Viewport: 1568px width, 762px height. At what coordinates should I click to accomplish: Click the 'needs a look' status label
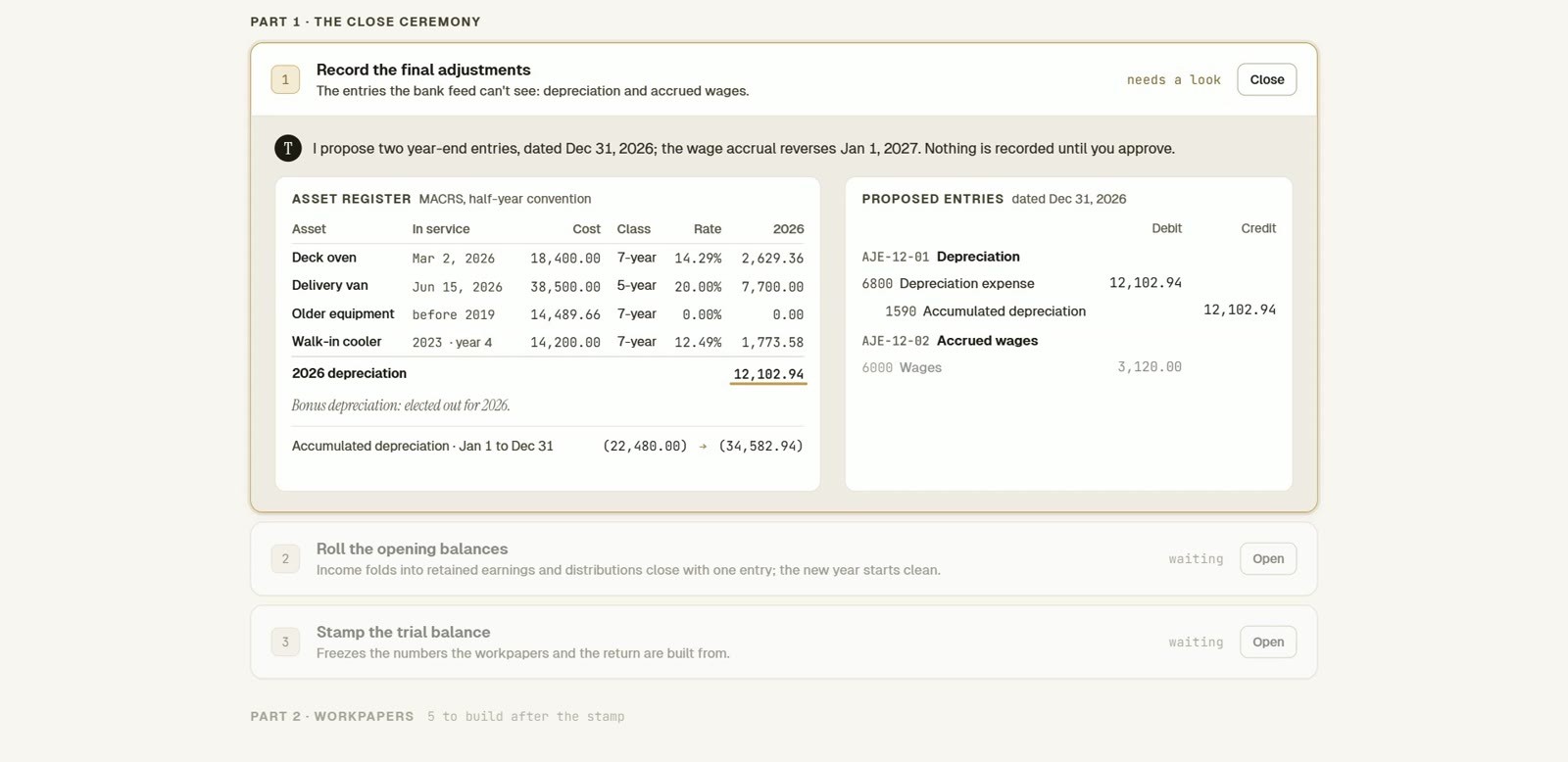(1173, 80)
